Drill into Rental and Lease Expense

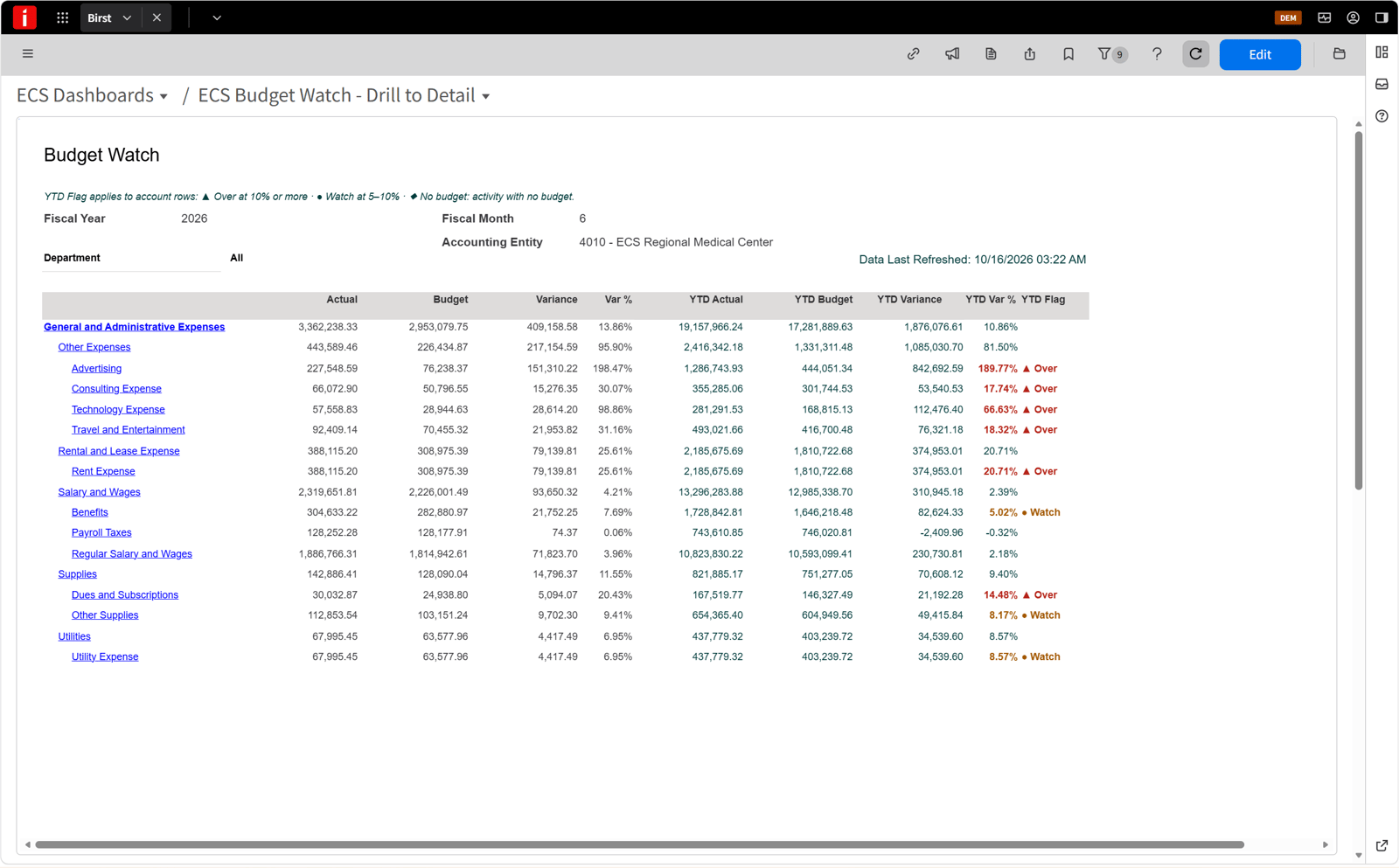pos(119,451)
